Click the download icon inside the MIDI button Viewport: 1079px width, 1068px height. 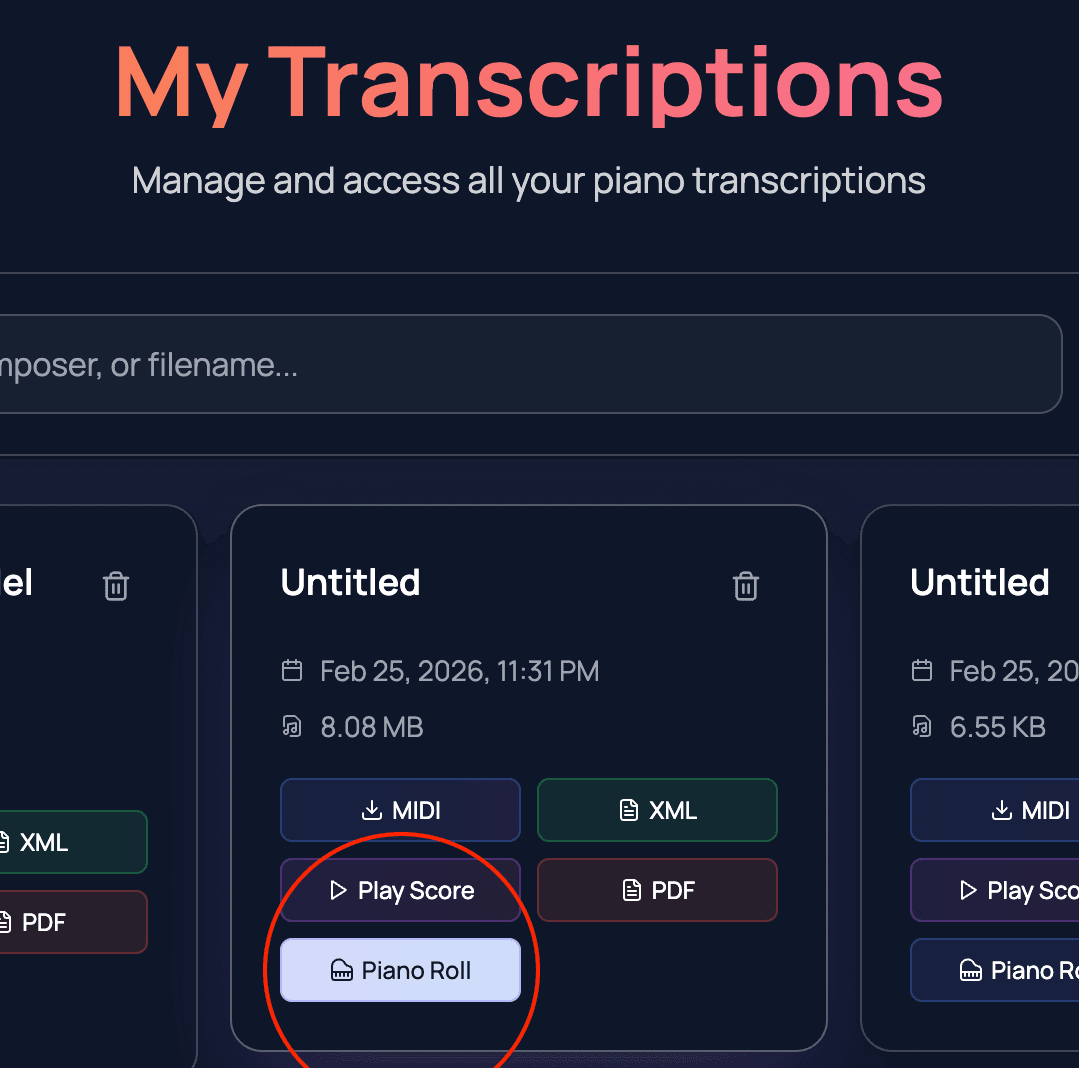[x=372, y=810]
